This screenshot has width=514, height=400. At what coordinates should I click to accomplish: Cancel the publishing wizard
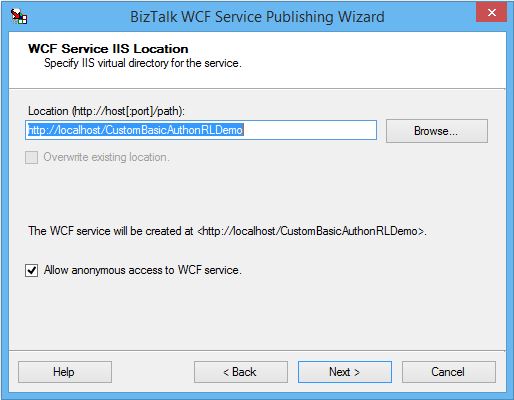(x=449, y=372)
